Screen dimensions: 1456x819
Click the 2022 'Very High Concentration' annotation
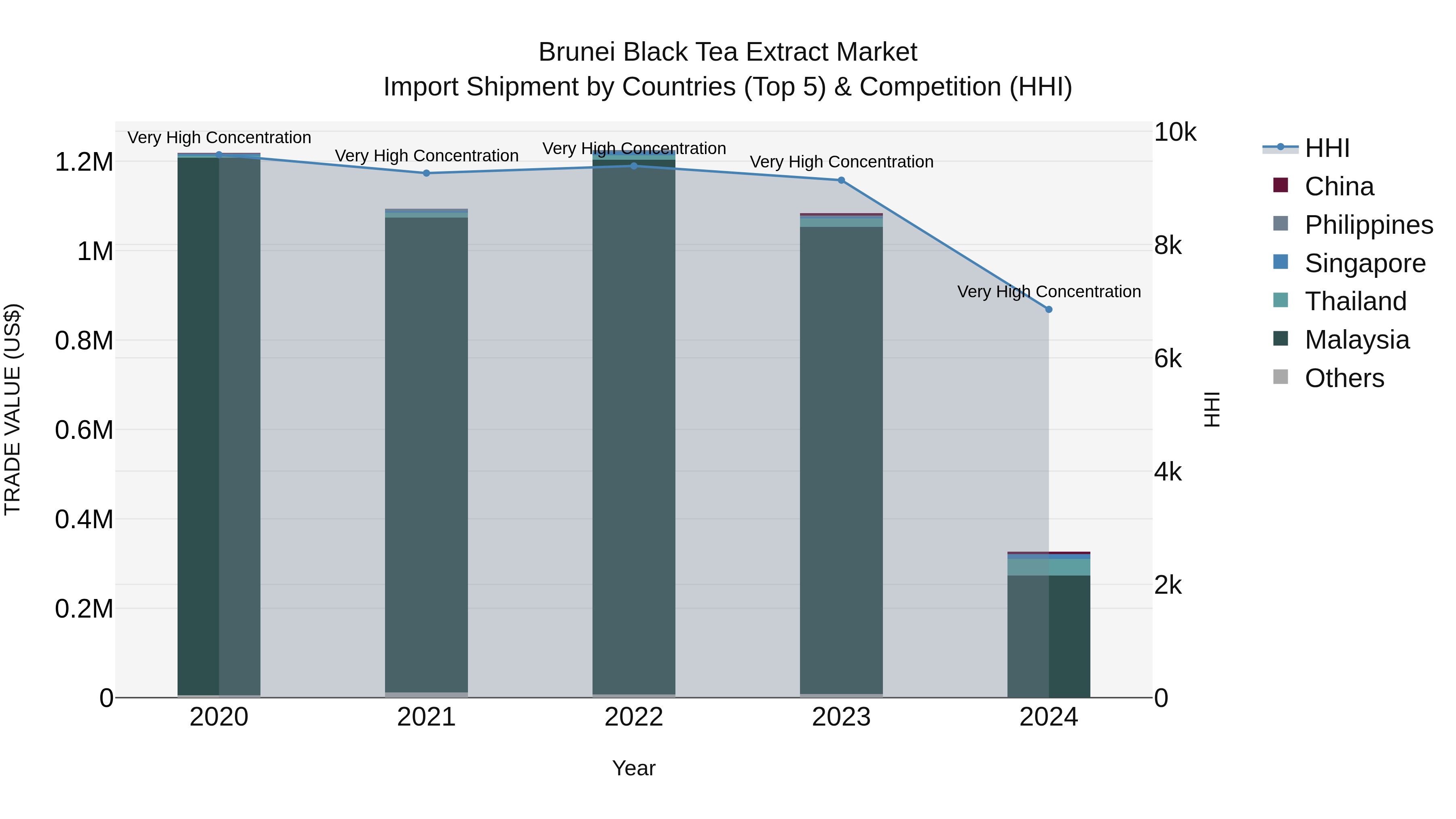pyautogui.click(x=634, y=148)
